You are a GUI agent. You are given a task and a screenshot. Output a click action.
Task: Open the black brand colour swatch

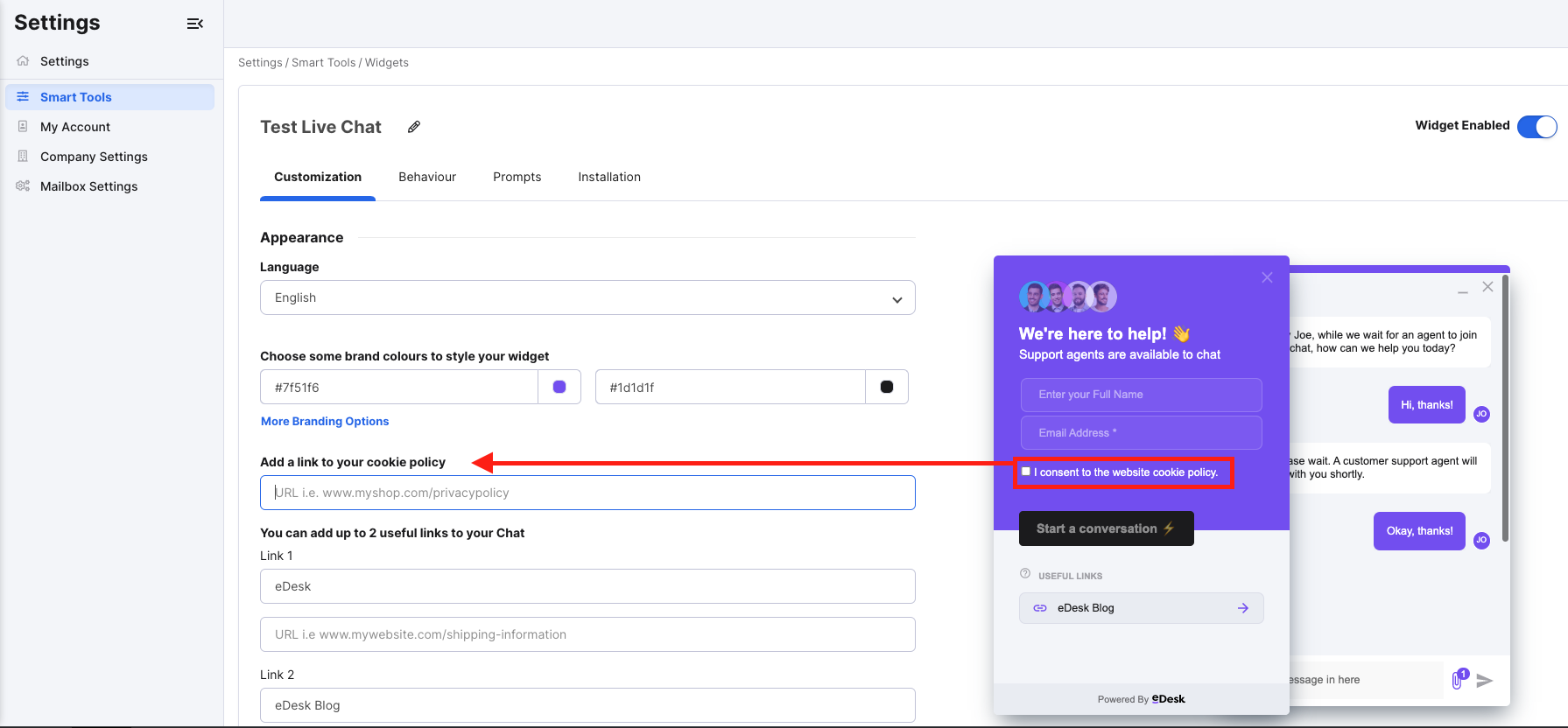887,387
